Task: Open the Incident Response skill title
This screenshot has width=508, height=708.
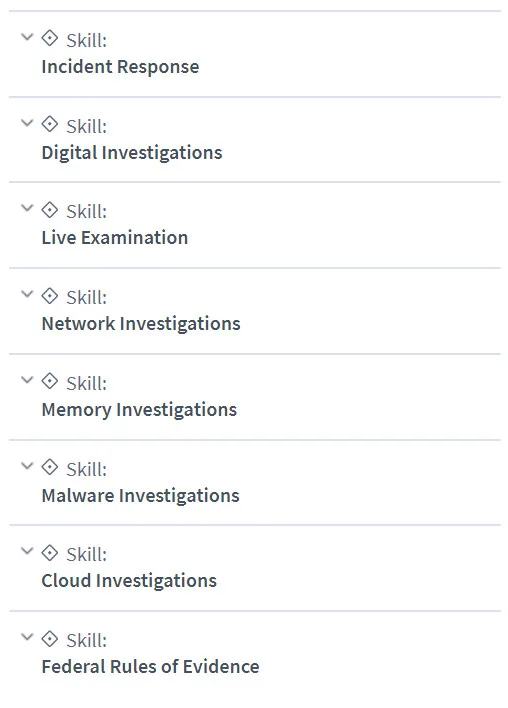Action: click(x=120, y=67)
